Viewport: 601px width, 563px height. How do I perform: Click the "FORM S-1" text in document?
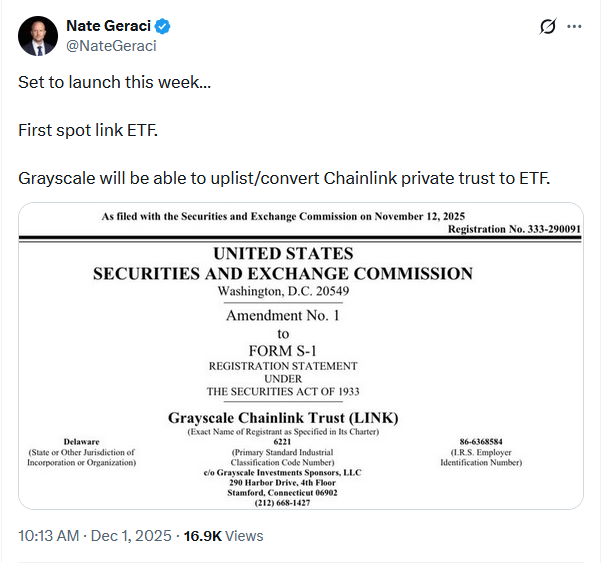[283, 349]
